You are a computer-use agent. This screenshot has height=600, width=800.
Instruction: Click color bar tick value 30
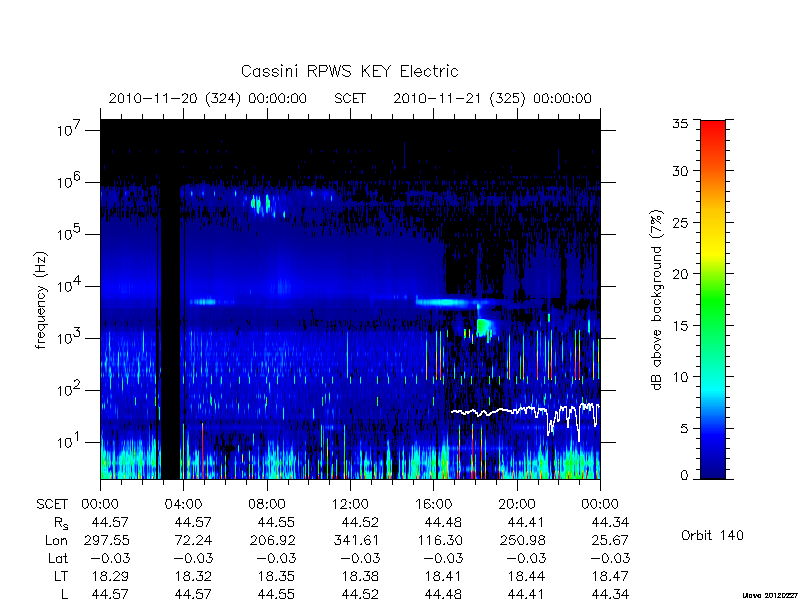pyautogui.click(x=681, y=171)
